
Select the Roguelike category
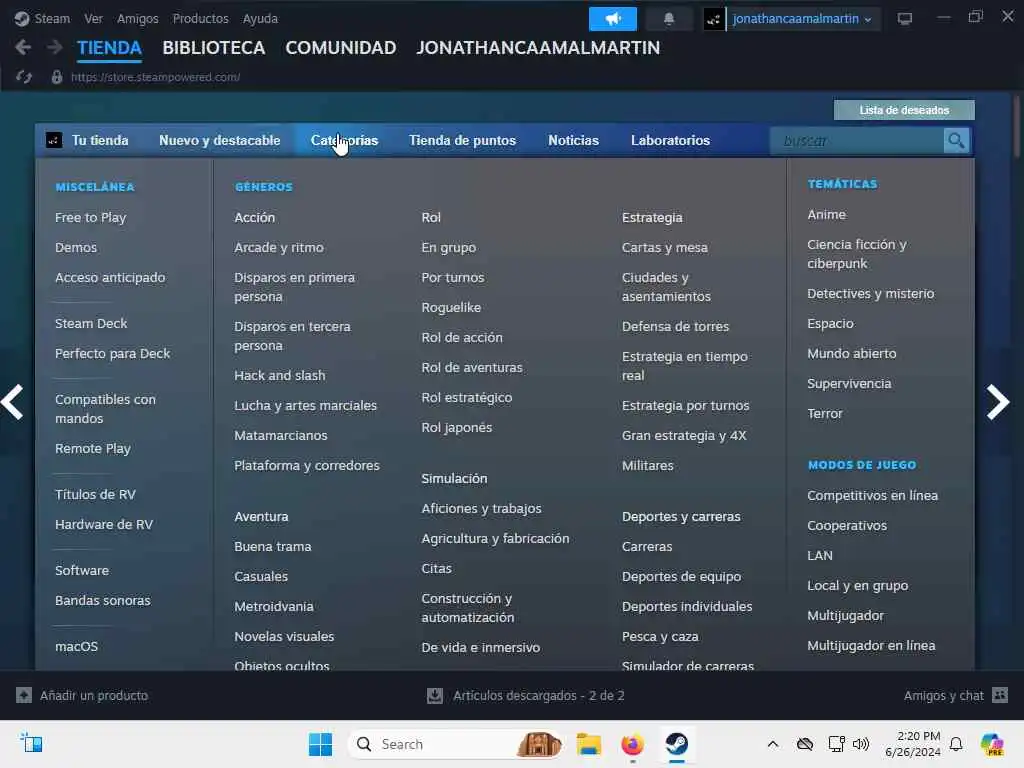(x=451, y=308)
